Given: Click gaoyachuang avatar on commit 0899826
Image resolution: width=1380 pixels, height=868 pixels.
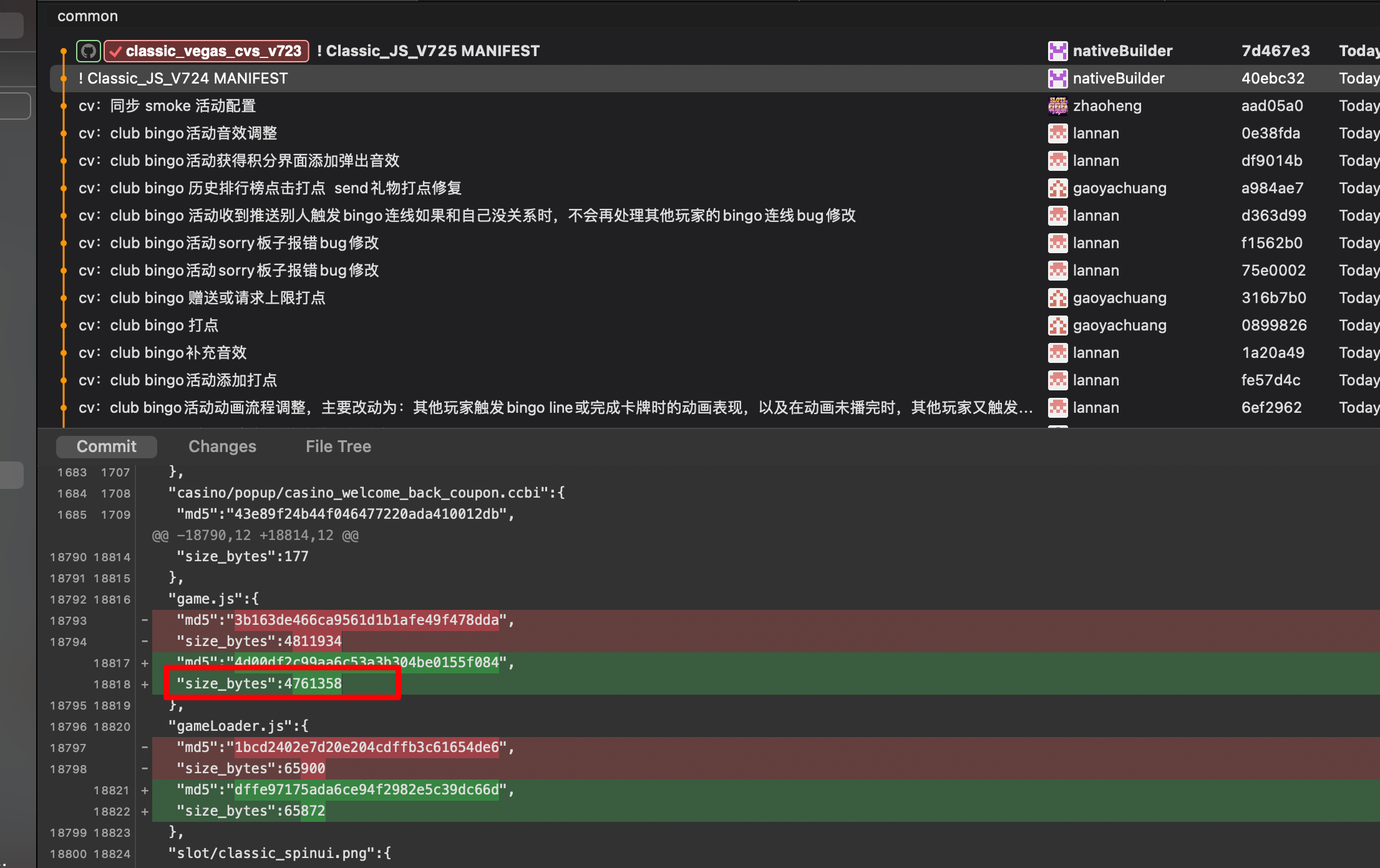Looking at the screenshot, I should (1057, 325).
